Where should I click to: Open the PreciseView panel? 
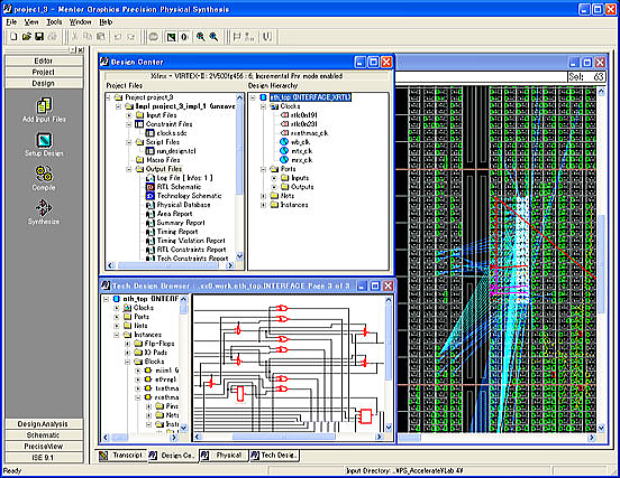(43, 446)
